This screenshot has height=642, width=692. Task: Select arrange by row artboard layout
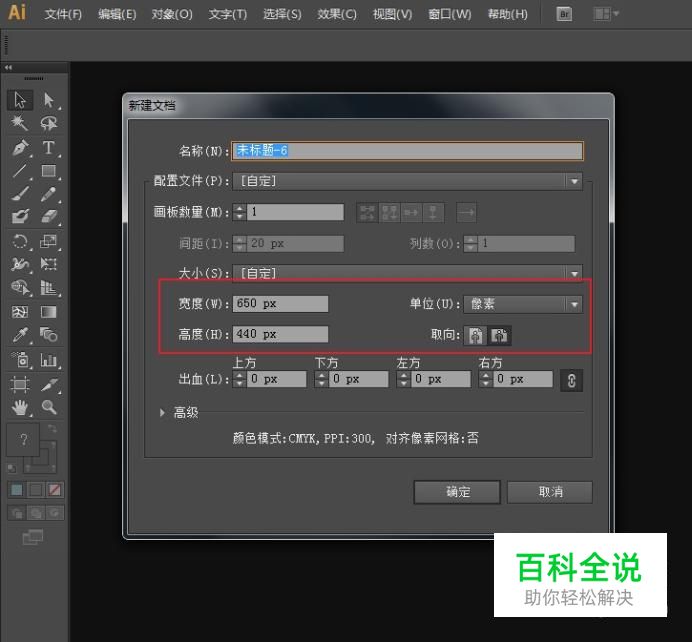point(411,213)
